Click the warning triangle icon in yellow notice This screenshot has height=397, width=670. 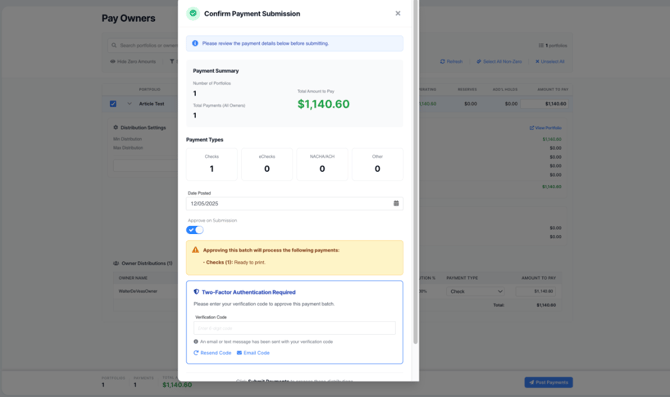tap(195, 250)
